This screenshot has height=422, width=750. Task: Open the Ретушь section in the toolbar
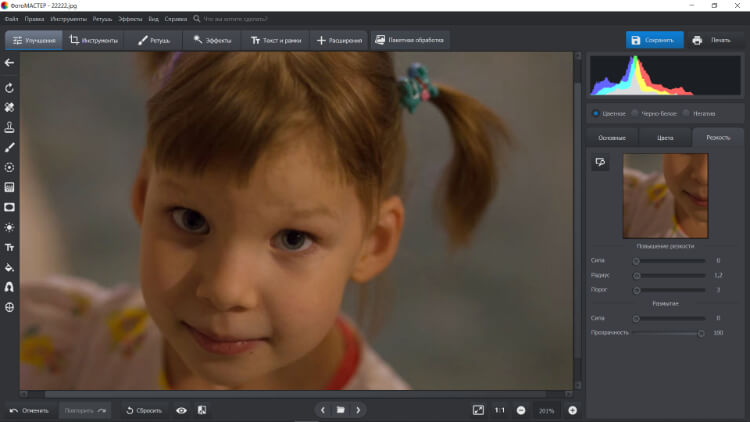point(154,40)
